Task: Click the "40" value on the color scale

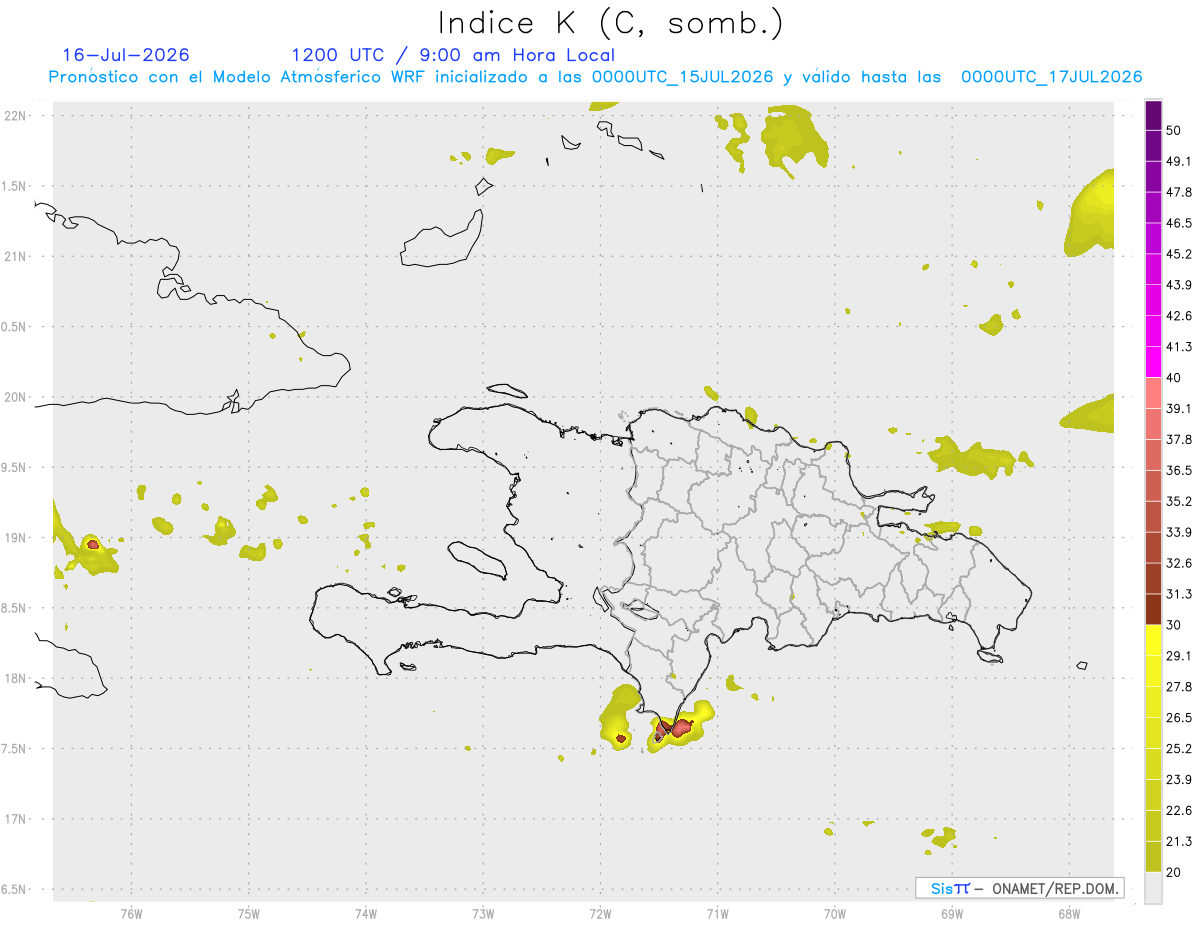Action: (1174, 377)
